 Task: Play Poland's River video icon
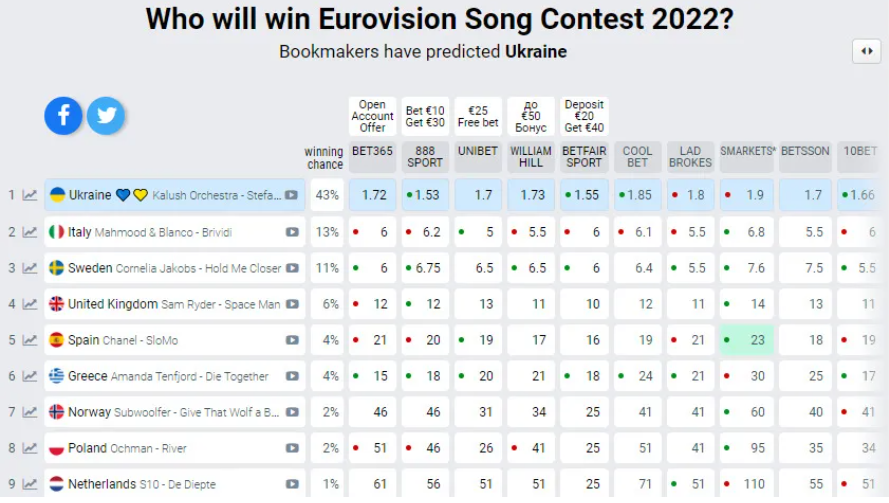point(292,449)
